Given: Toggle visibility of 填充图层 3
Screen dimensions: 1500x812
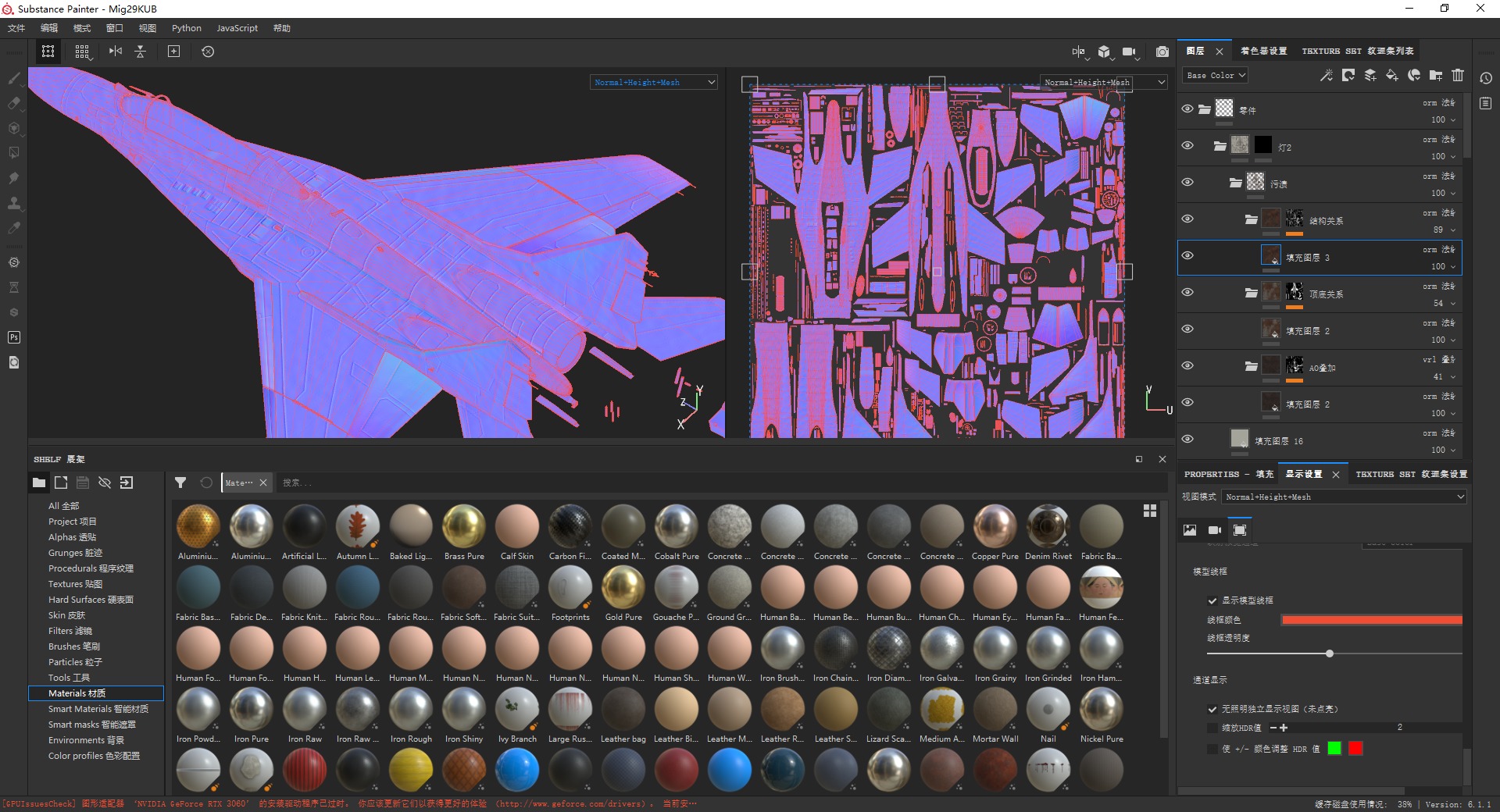Looking at the screenshot, I should pos(1187,256).
